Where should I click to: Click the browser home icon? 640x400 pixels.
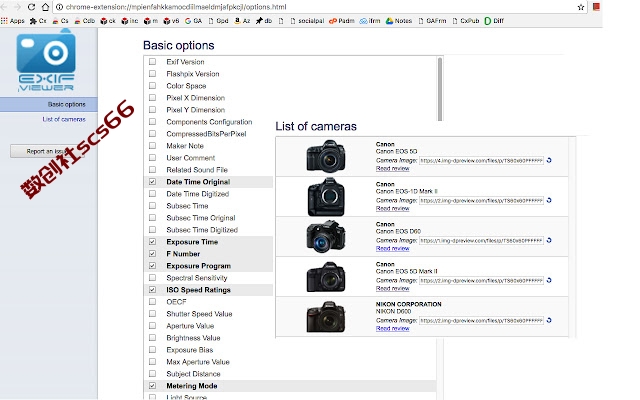(45, 7)
